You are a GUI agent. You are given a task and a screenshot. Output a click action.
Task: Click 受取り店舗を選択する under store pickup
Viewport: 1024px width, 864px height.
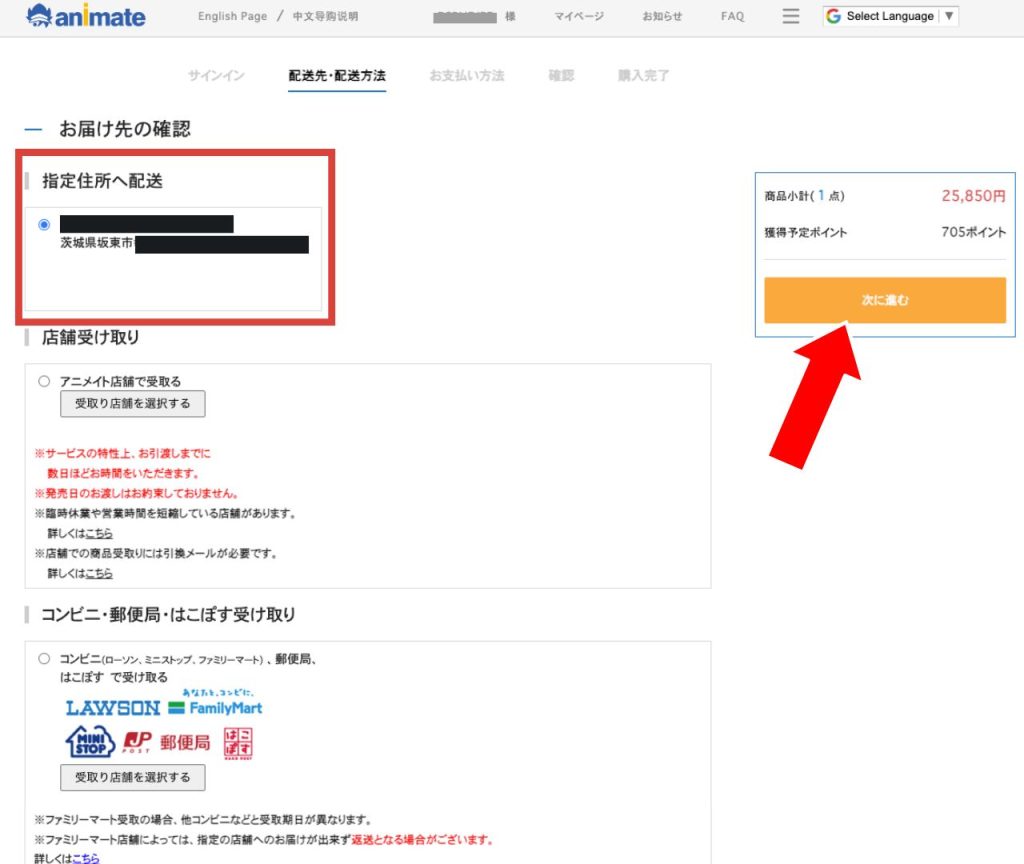(132, 404)
